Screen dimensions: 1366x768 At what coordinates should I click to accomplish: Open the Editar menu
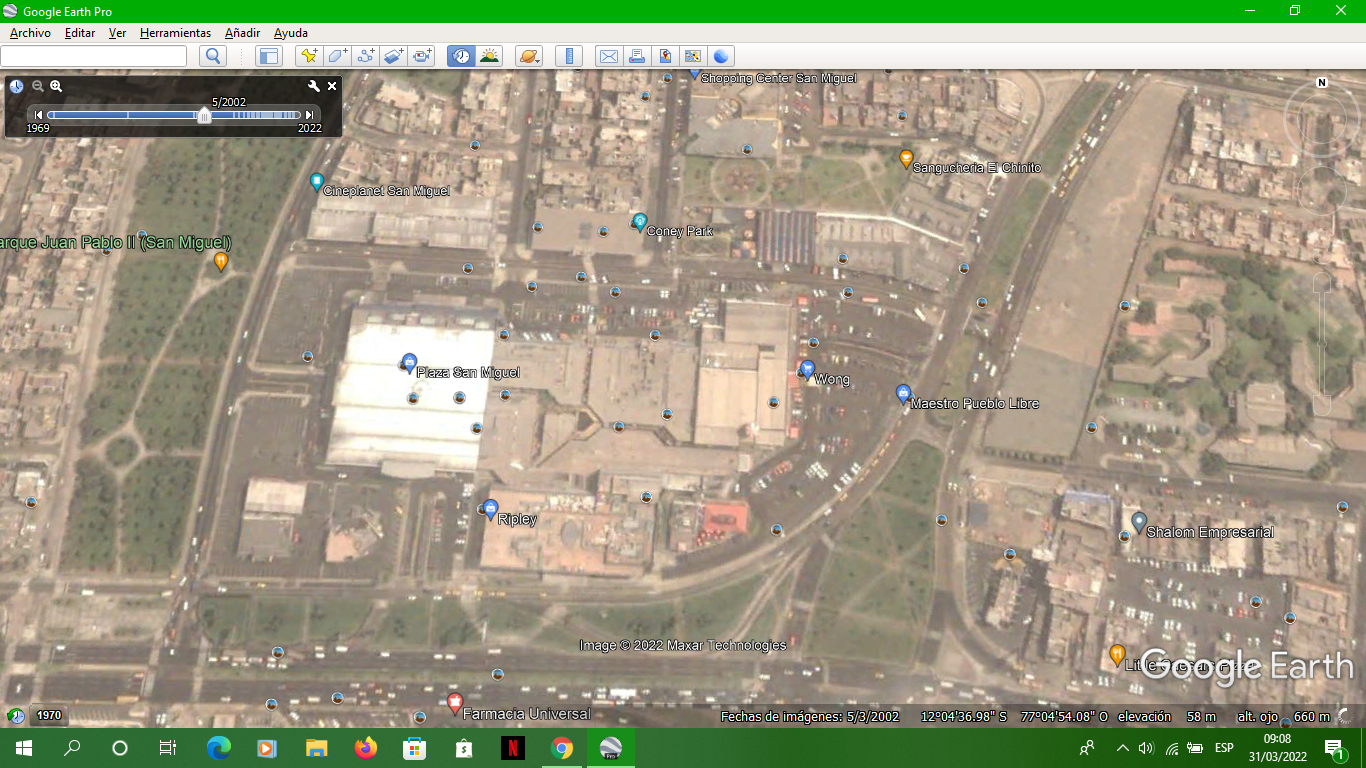click(x=80, y=33)
